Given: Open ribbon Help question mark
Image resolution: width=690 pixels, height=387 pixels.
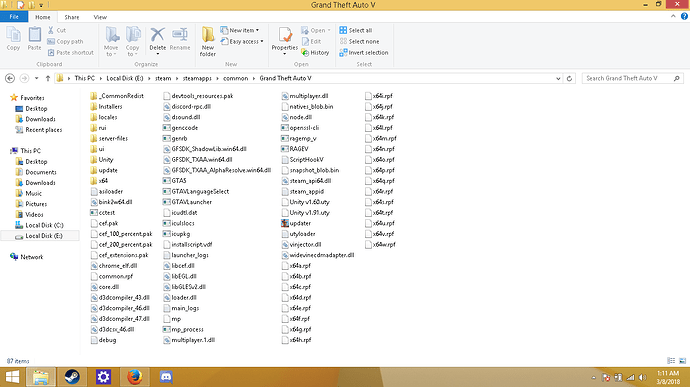Looking at the screenshot, I should (x=684, y=16).
